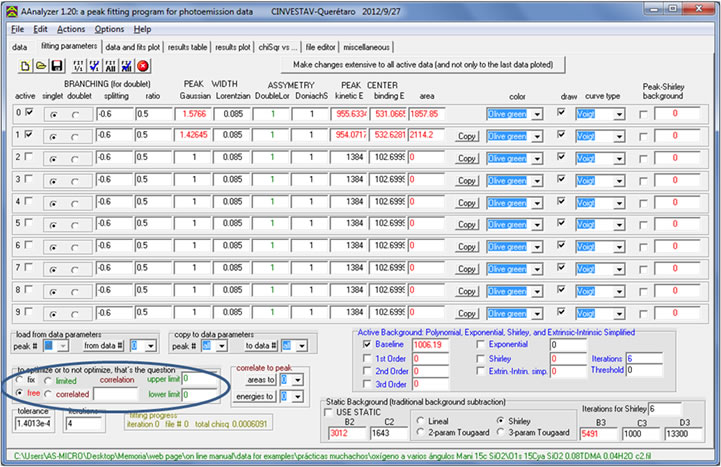Click the open folder icon
This screenshot has width=721, height=467.
(41, 66)
